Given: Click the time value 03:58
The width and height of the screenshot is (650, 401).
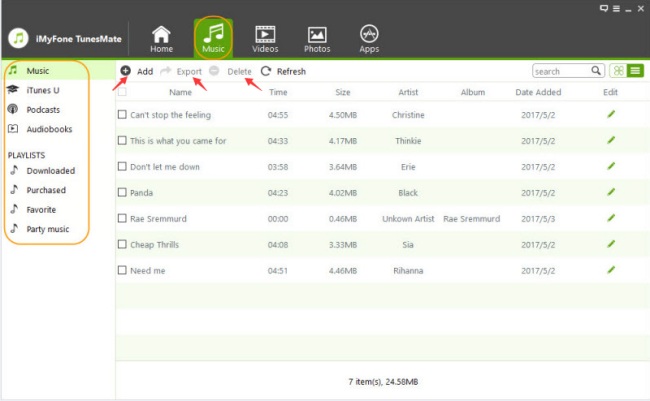Looking at the screenshot, I should (278, 167).
